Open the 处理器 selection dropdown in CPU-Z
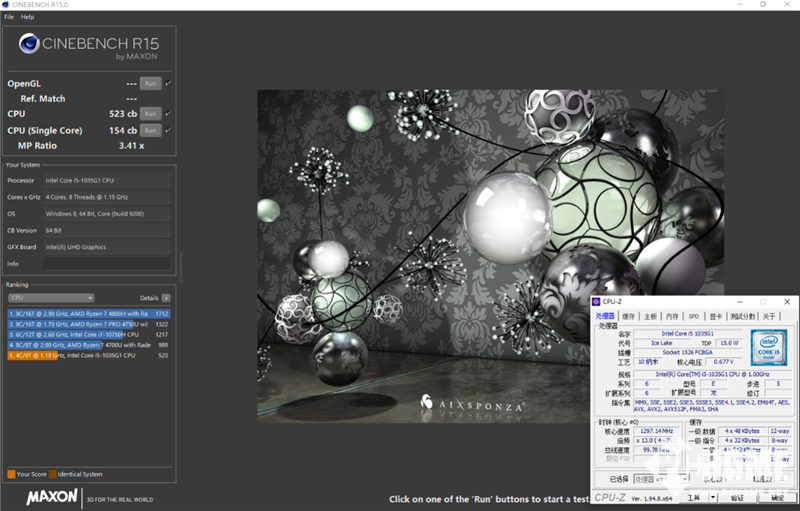The height and width of the screenshot is (511, 800). pos(662,479)
